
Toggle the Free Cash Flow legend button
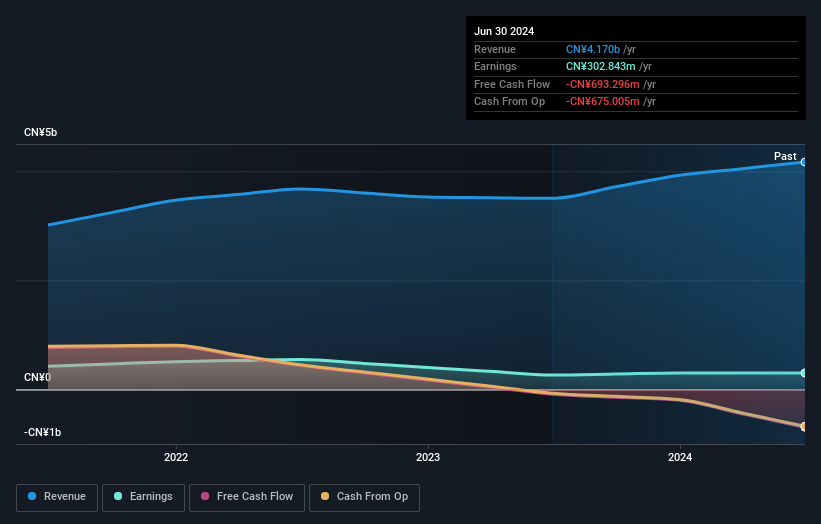tap(247, 497)
